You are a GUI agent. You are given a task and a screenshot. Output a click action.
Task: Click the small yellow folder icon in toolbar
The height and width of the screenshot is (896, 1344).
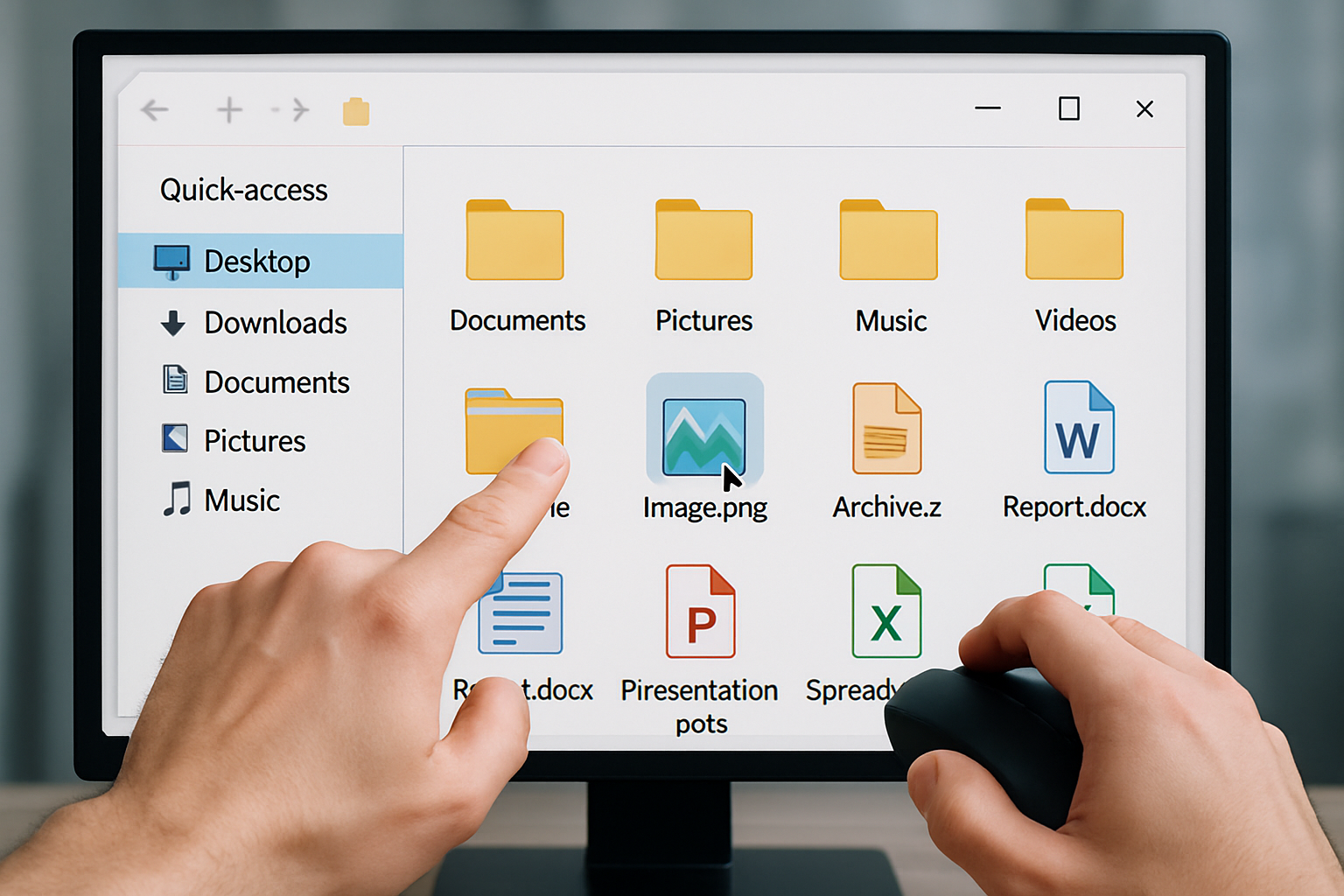coord(356,112)
